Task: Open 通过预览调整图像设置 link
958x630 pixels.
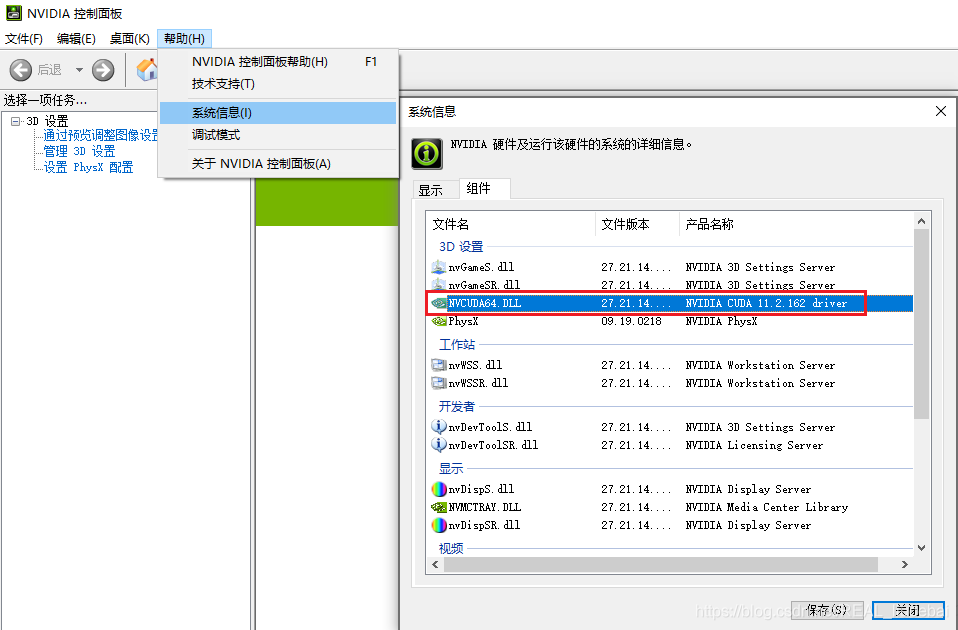Action: (x=101, y=136)
